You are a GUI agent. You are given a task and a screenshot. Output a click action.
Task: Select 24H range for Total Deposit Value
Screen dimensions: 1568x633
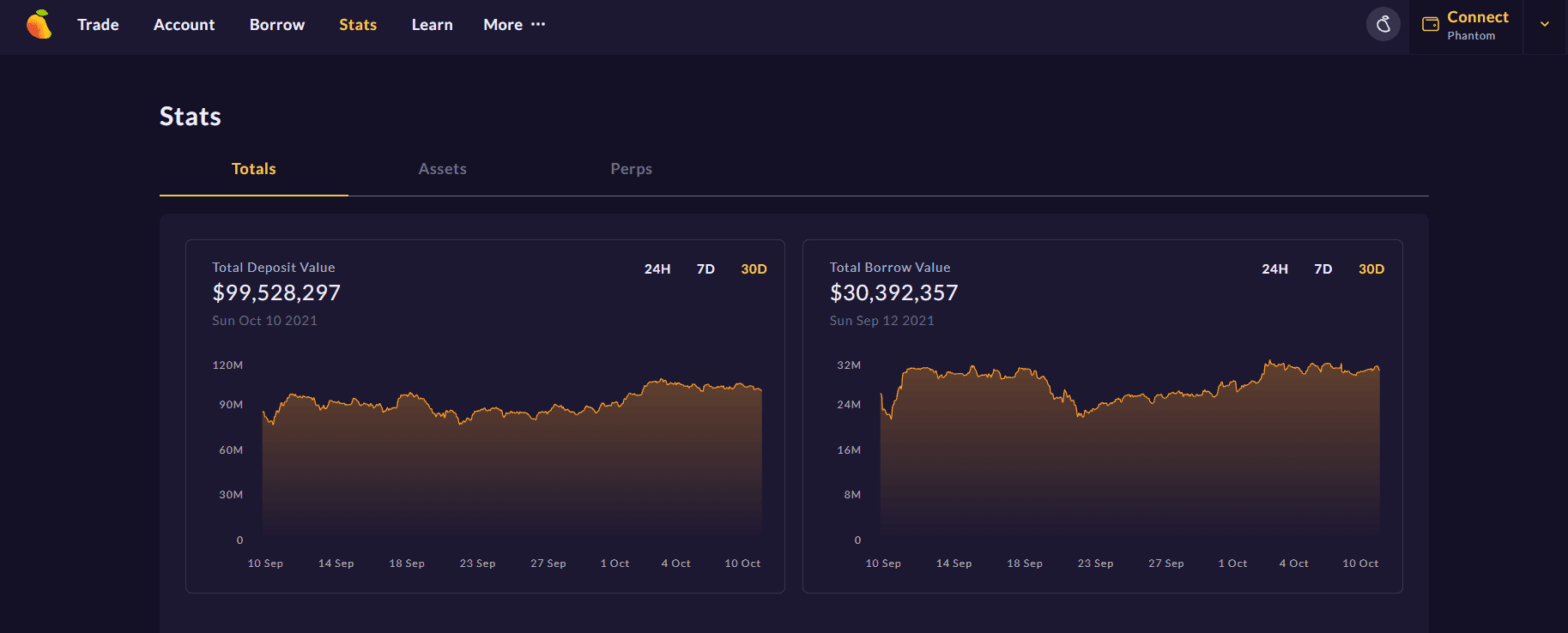pyautogui.click(x=657, y=269)
